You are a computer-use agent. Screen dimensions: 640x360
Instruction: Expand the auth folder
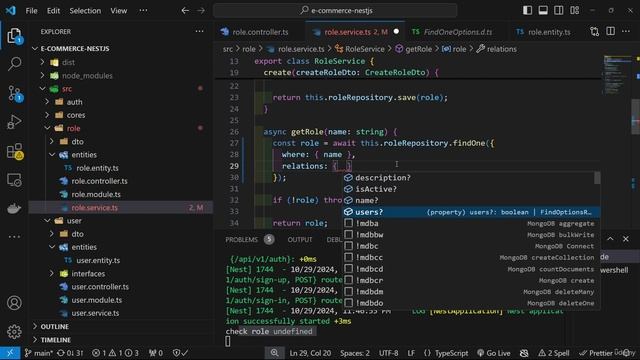[47, 102]
